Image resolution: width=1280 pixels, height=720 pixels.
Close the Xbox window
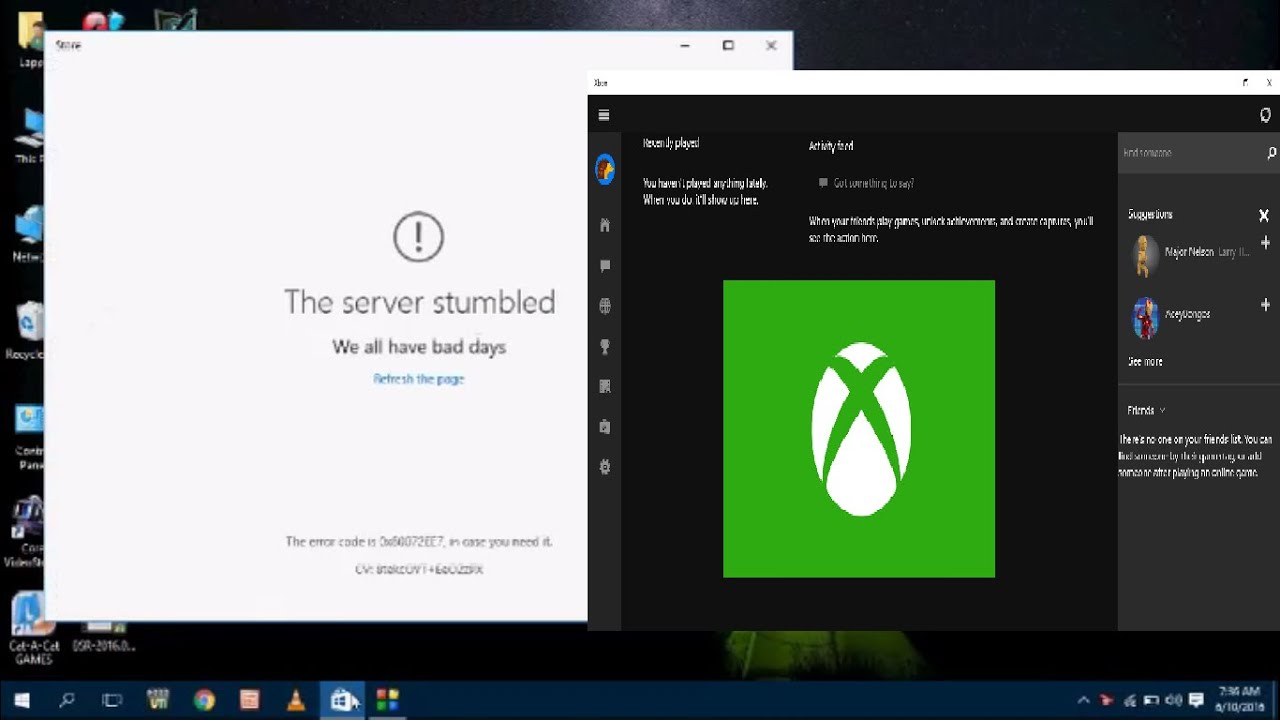click(x=1269, y=83)
